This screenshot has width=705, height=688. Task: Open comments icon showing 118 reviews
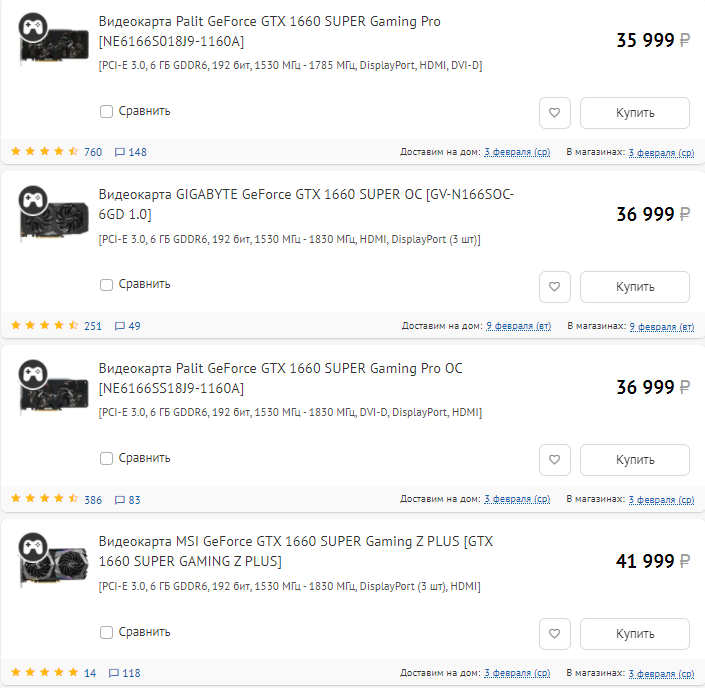click(x=114, y=673)
